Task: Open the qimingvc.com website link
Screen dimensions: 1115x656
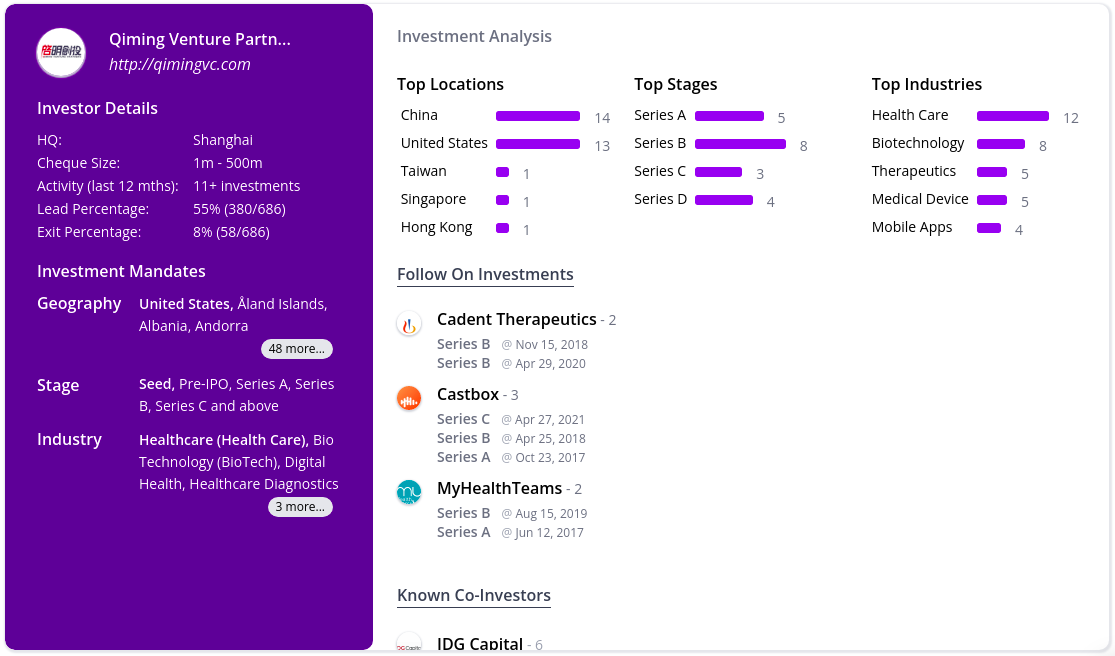Action: coord(180,64)
